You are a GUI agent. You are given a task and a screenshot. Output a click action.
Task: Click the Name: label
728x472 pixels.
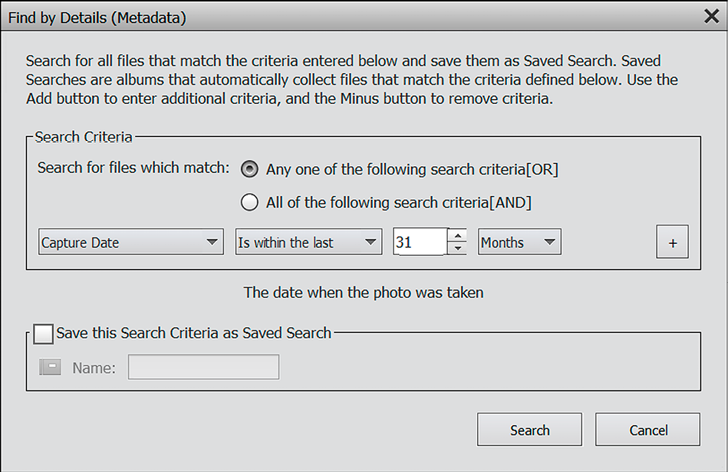(94, 368)
